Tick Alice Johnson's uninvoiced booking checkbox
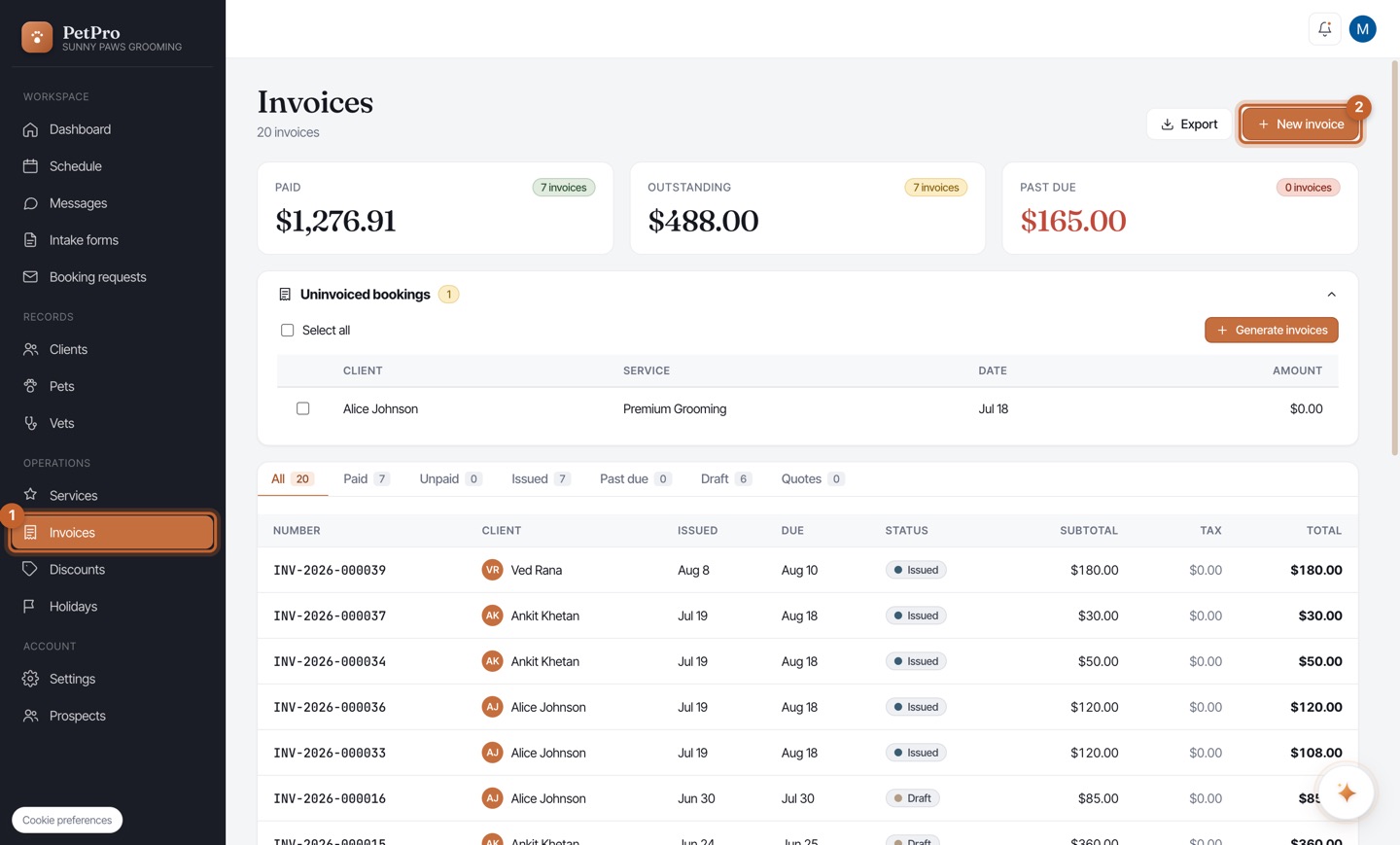 pos(302,408)
